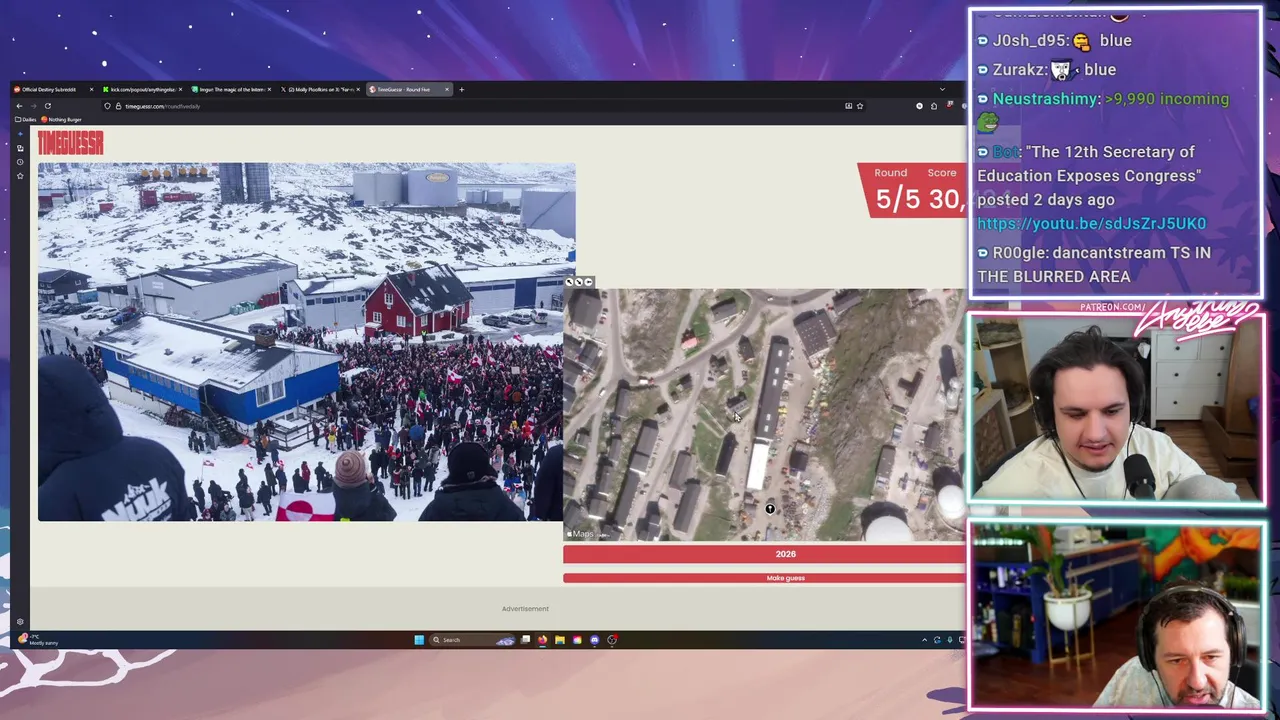Open File Explorer from the taskbar
The height and width of the screenshot is (720, 1280).
(560, 640)
